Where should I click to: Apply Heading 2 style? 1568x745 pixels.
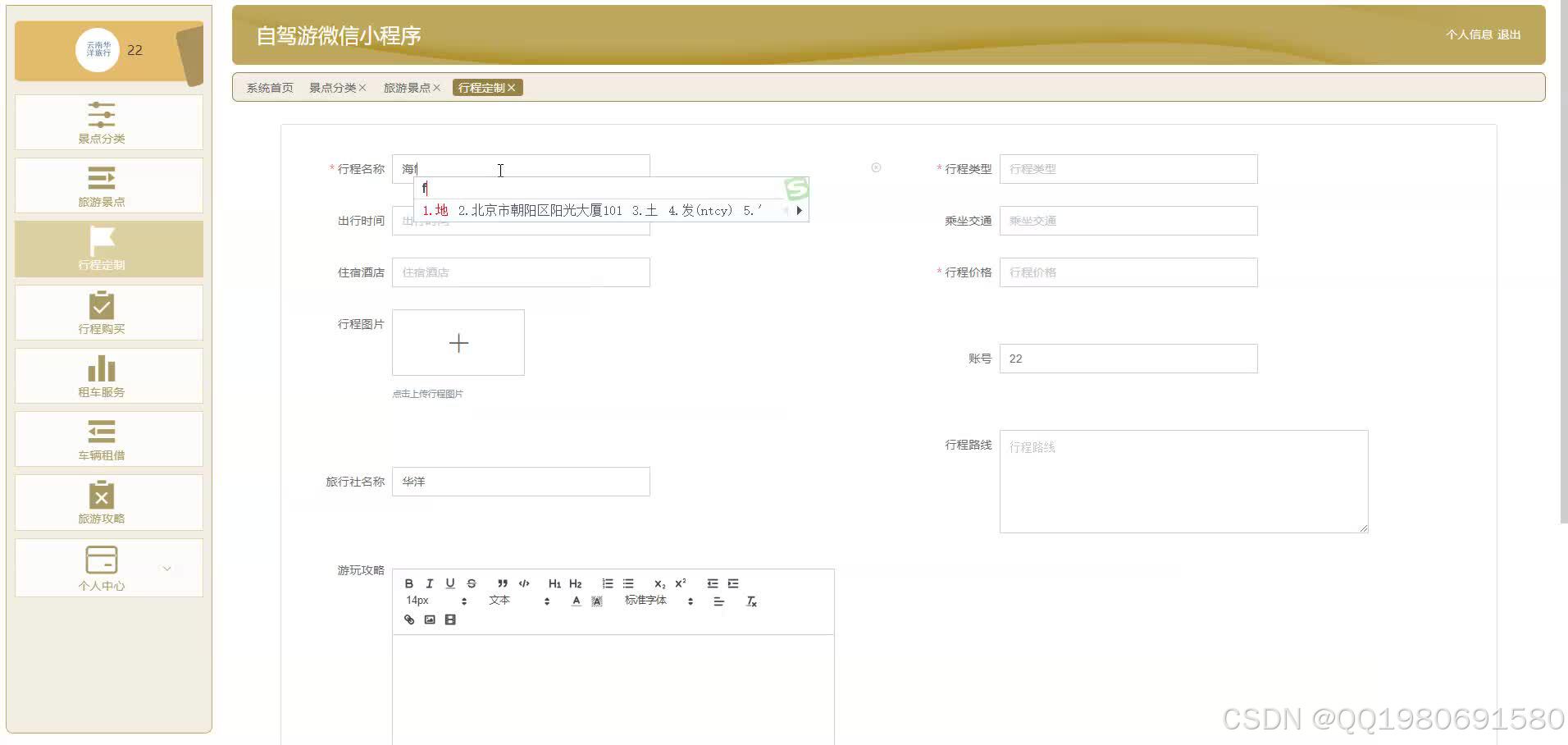pos(576,583)
